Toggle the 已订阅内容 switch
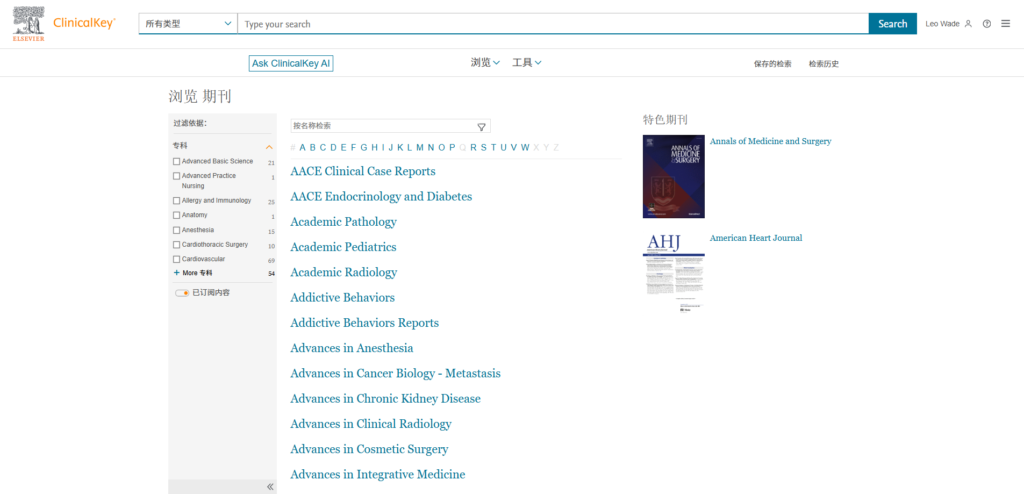 click(x=182, y=293)
